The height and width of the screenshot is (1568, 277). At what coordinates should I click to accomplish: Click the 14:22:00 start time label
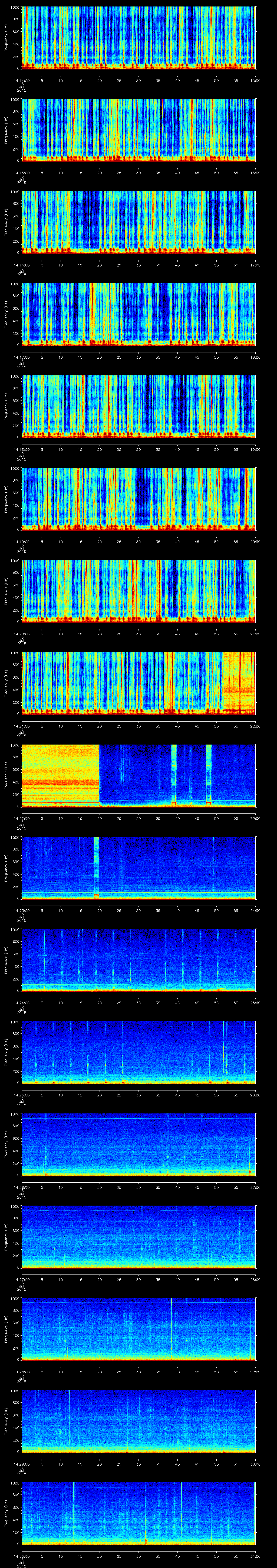coord(21,818)
